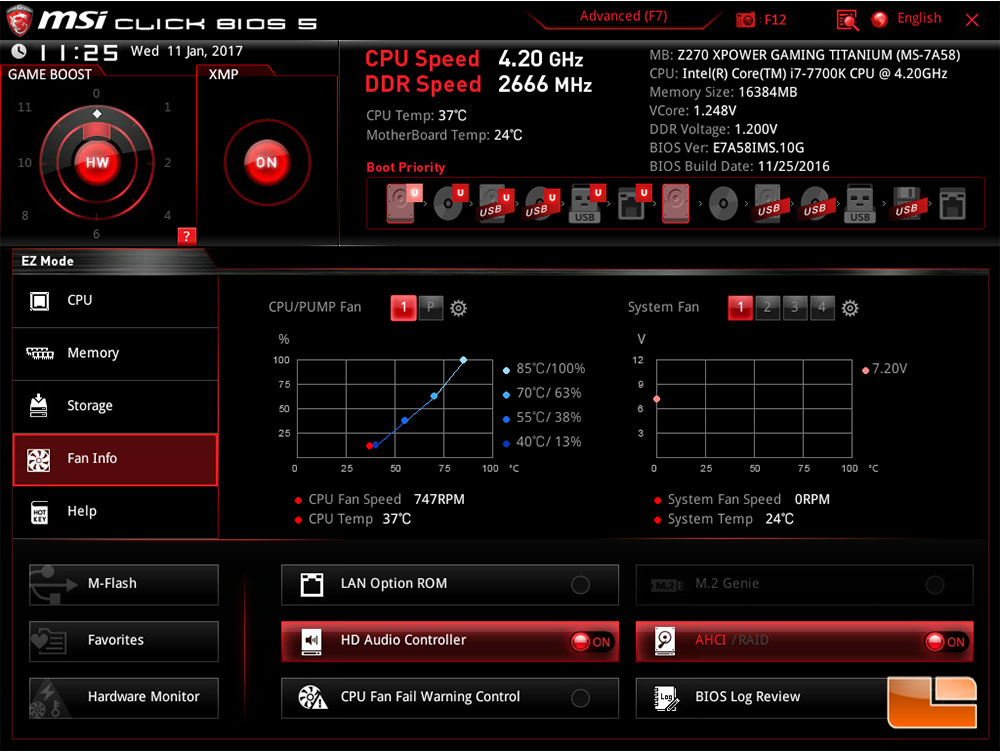Open System Fan gear settings
This screenshot has height=752, width=1000.
849,308
